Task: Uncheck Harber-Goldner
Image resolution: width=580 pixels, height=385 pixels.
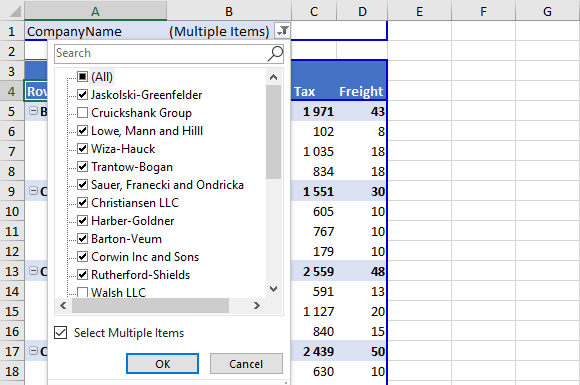Action: 82,221
